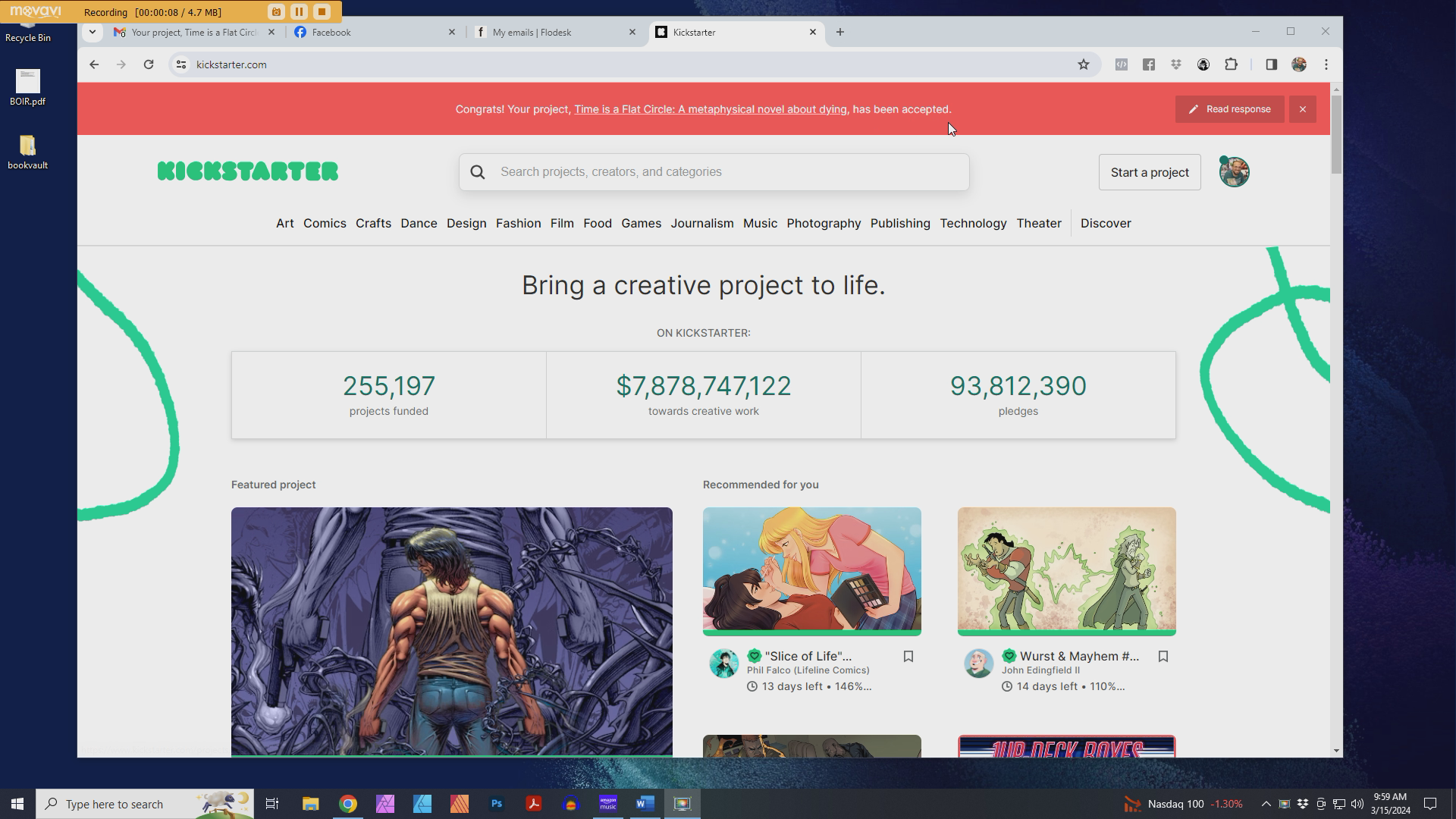The height and width of the screenshot is (819, 1456).
Task: Bookmark the "Slice of Life" project
Action: [x=908, y=657]
